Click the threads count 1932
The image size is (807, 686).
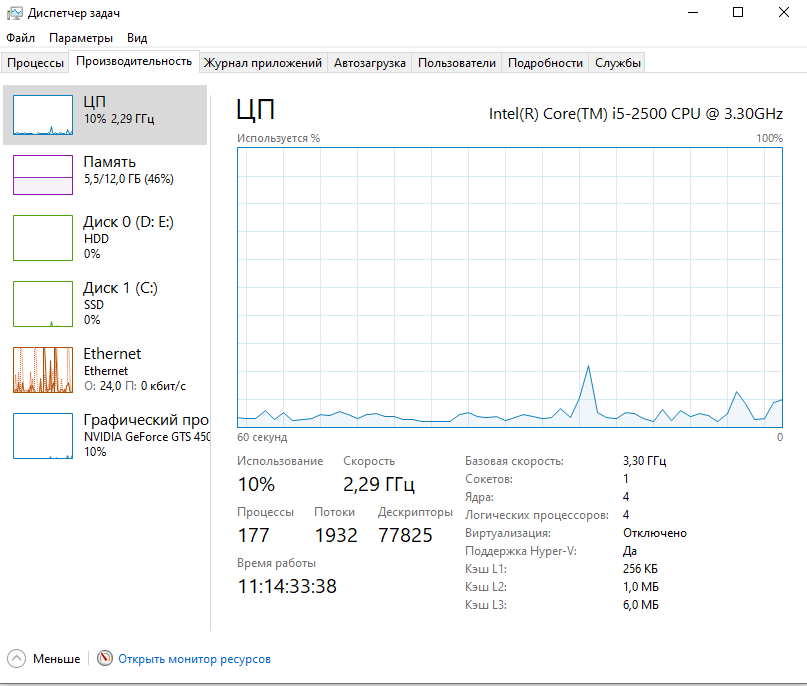(336, 535)
